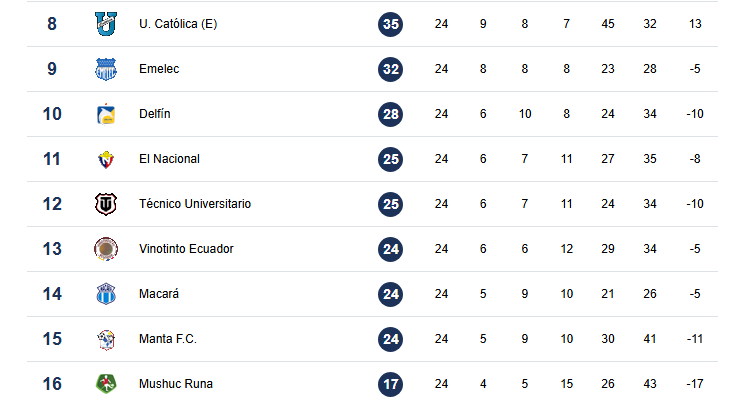Click the U. Católica team crest
This screenshot has width=730, height=412.
point(105,23)
